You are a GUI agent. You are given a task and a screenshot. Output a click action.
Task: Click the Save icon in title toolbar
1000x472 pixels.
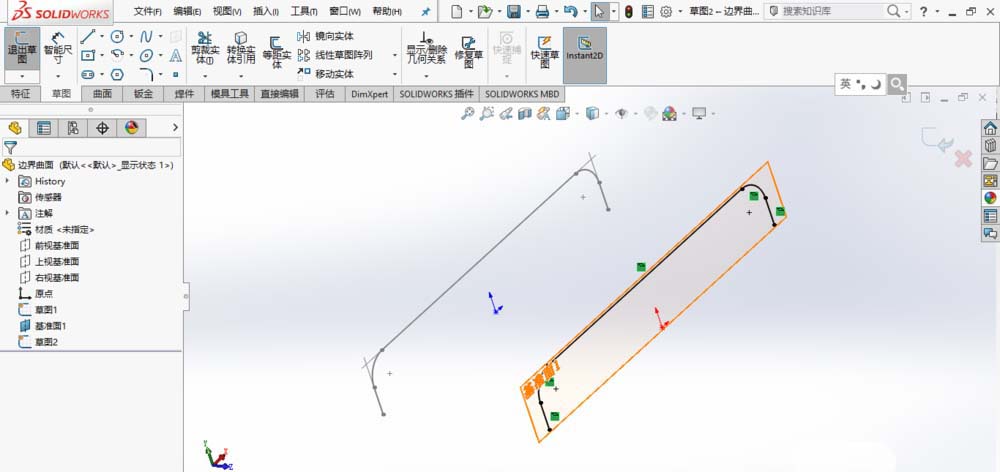[513, 11]
